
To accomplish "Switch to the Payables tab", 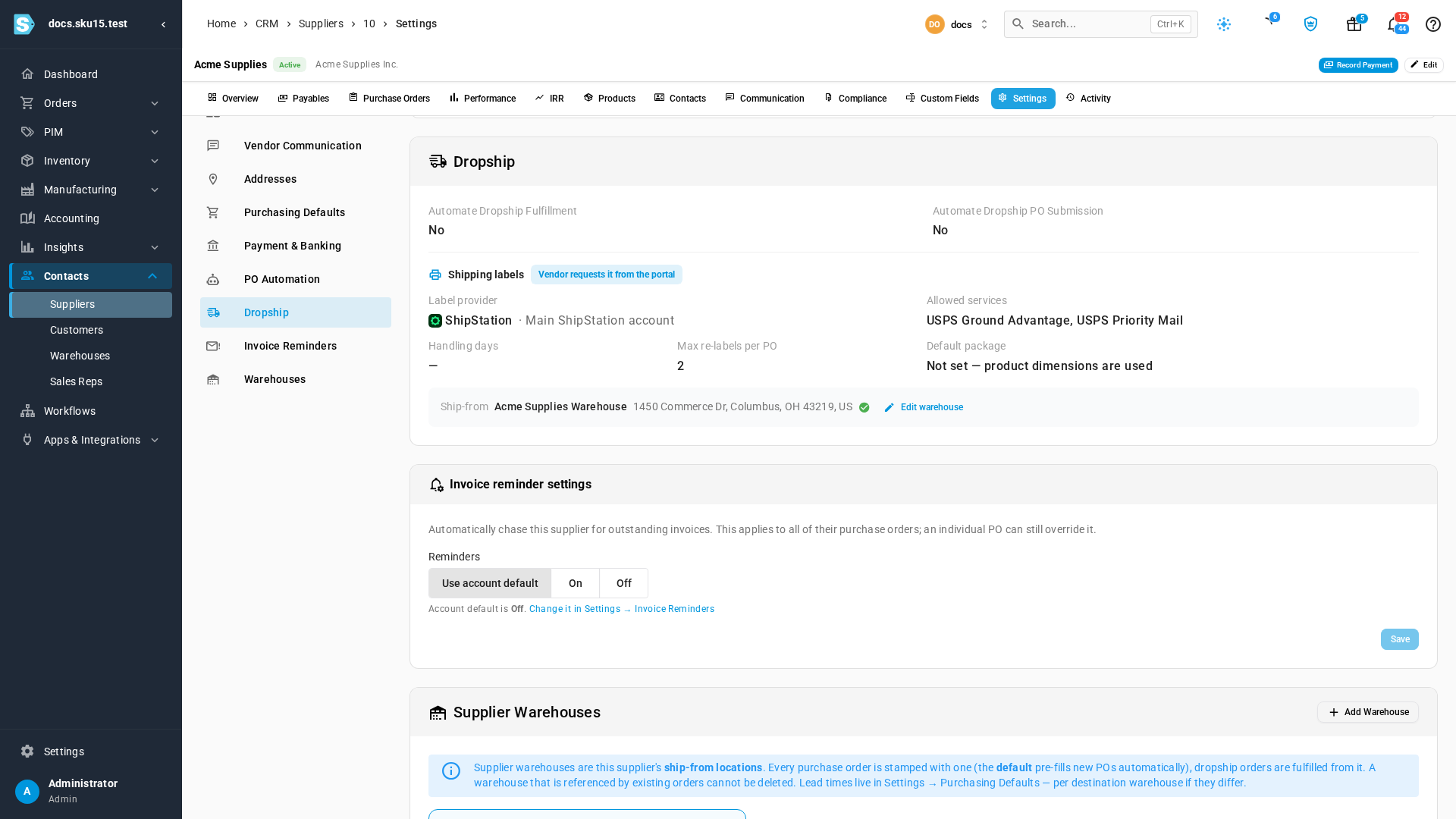I will 303,99.
